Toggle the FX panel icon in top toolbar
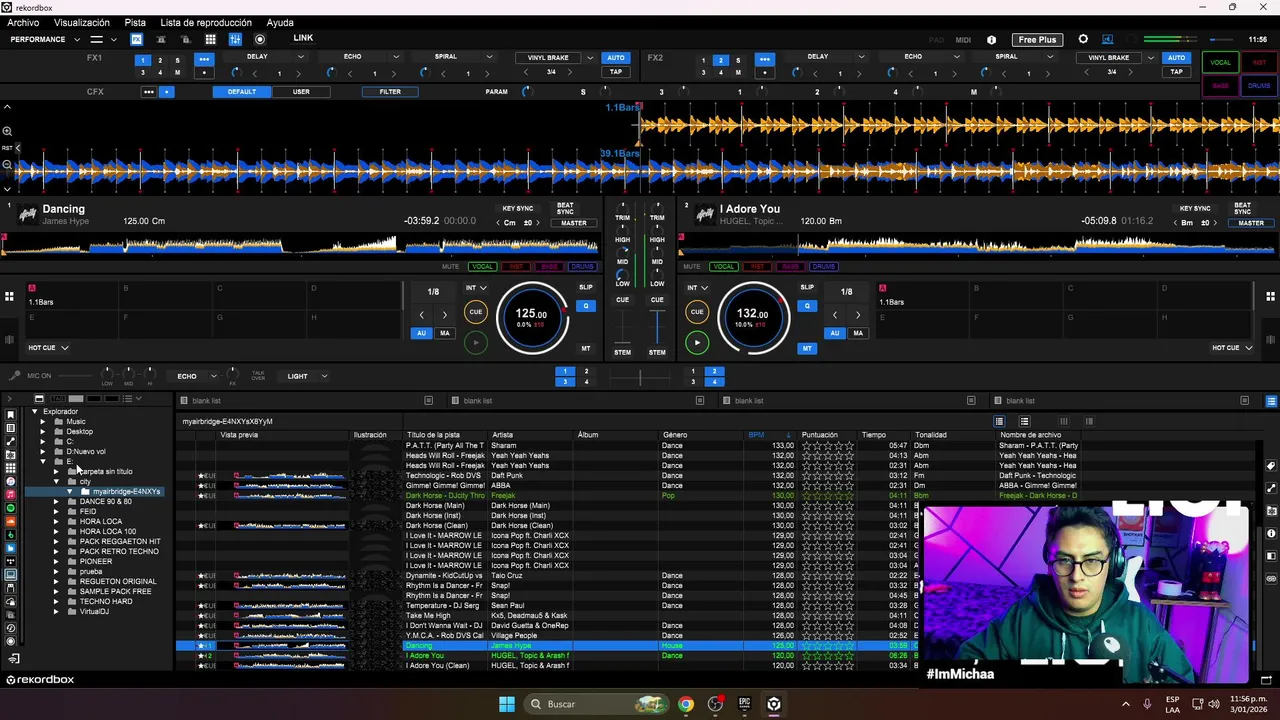 coord(136,39)
